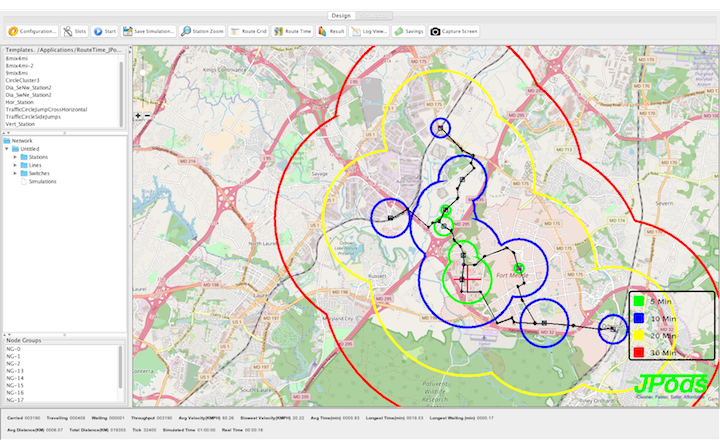This screenshot has width=720, height=440.
Task: Click the Slots toolbar button
Action: click(x=75, y=31)
